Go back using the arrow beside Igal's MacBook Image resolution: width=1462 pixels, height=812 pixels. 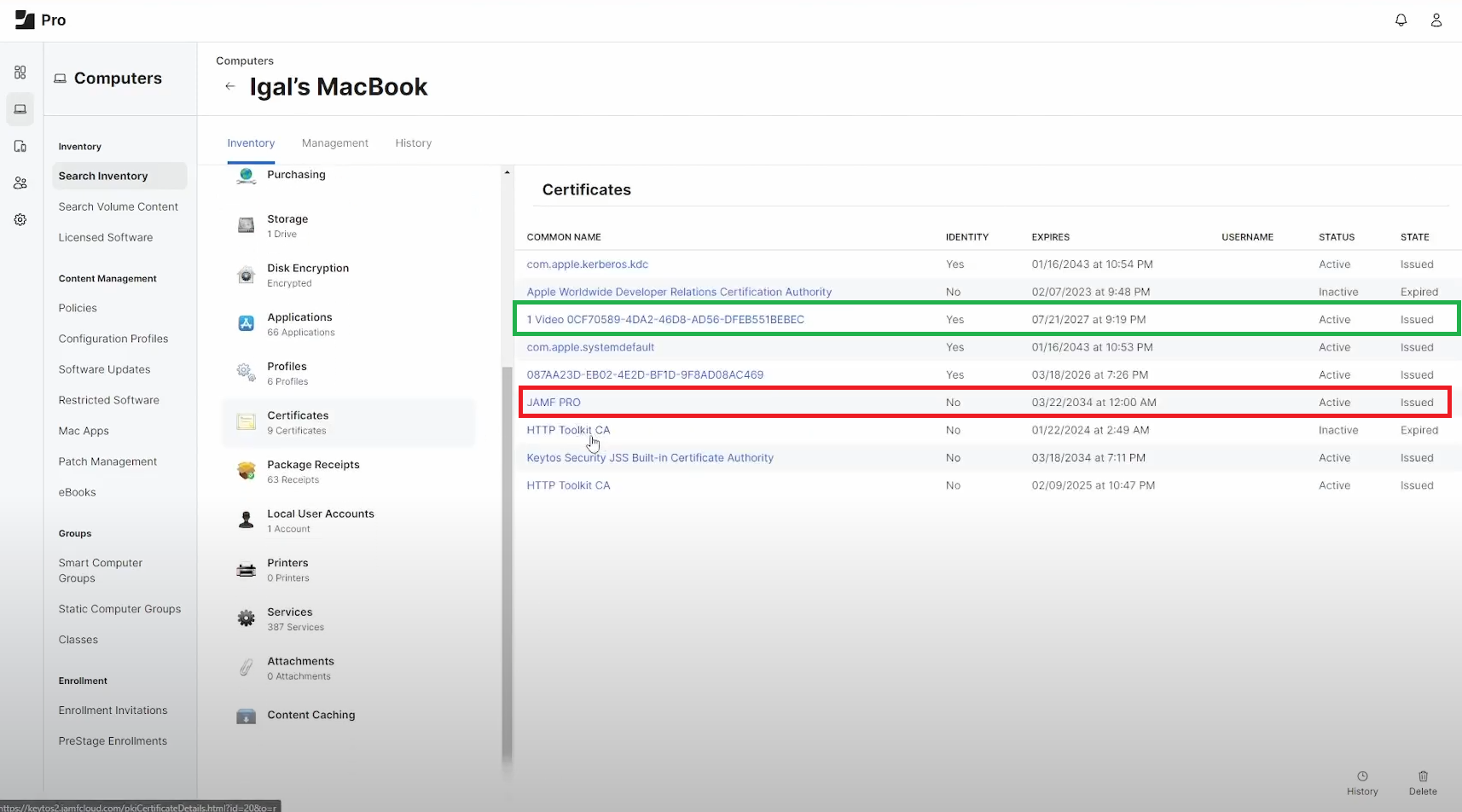tap(229, 86)
